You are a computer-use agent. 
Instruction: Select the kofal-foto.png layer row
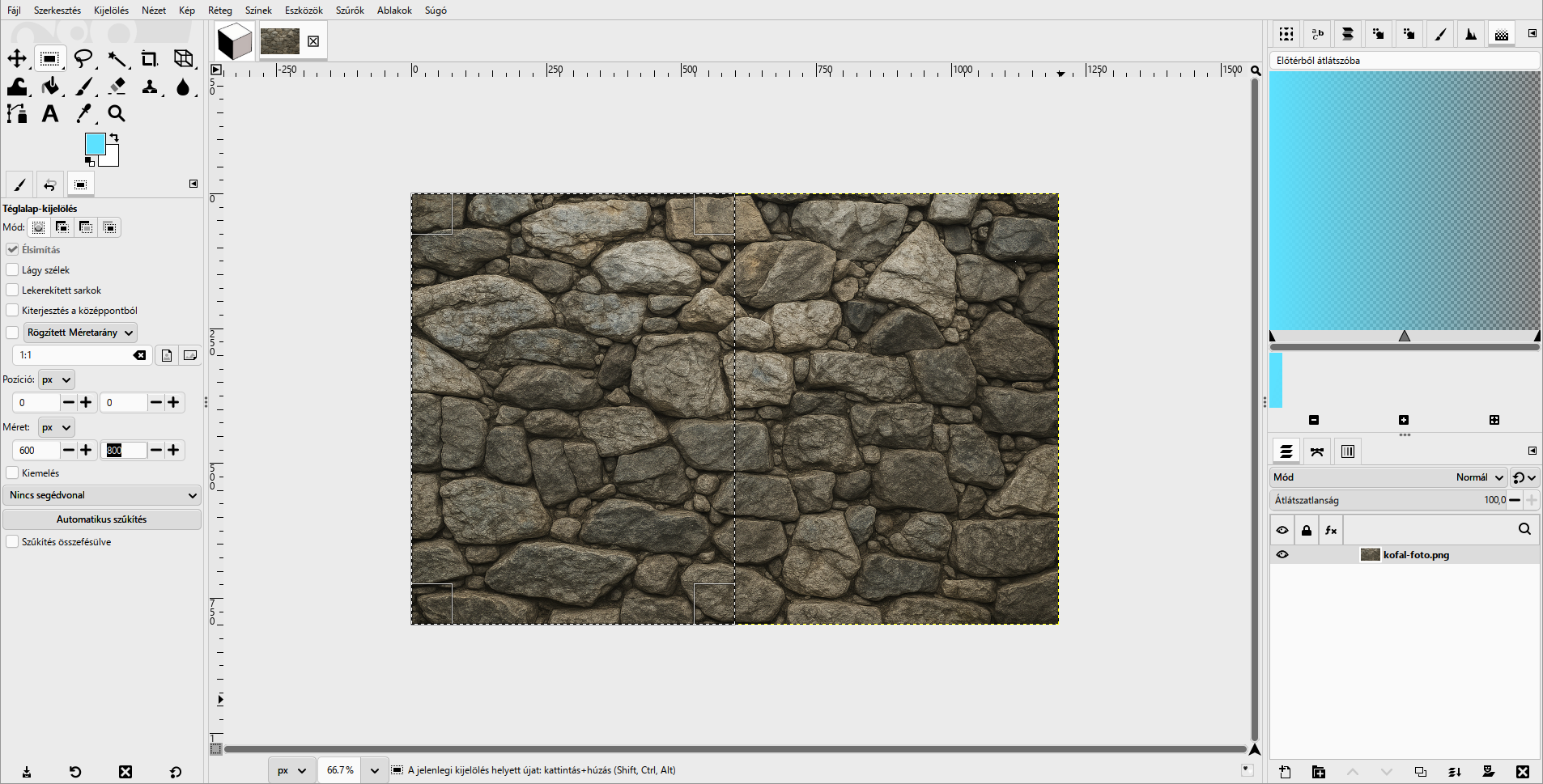[x=1405, y=555]
